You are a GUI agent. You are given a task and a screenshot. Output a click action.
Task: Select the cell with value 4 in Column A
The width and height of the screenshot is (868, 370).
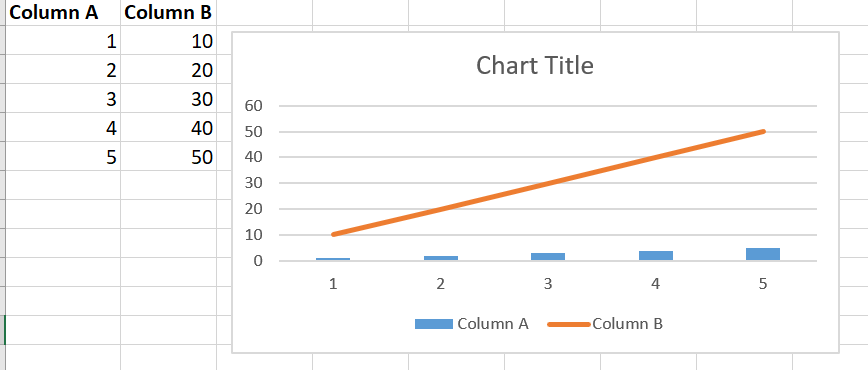tap(63, 127)
